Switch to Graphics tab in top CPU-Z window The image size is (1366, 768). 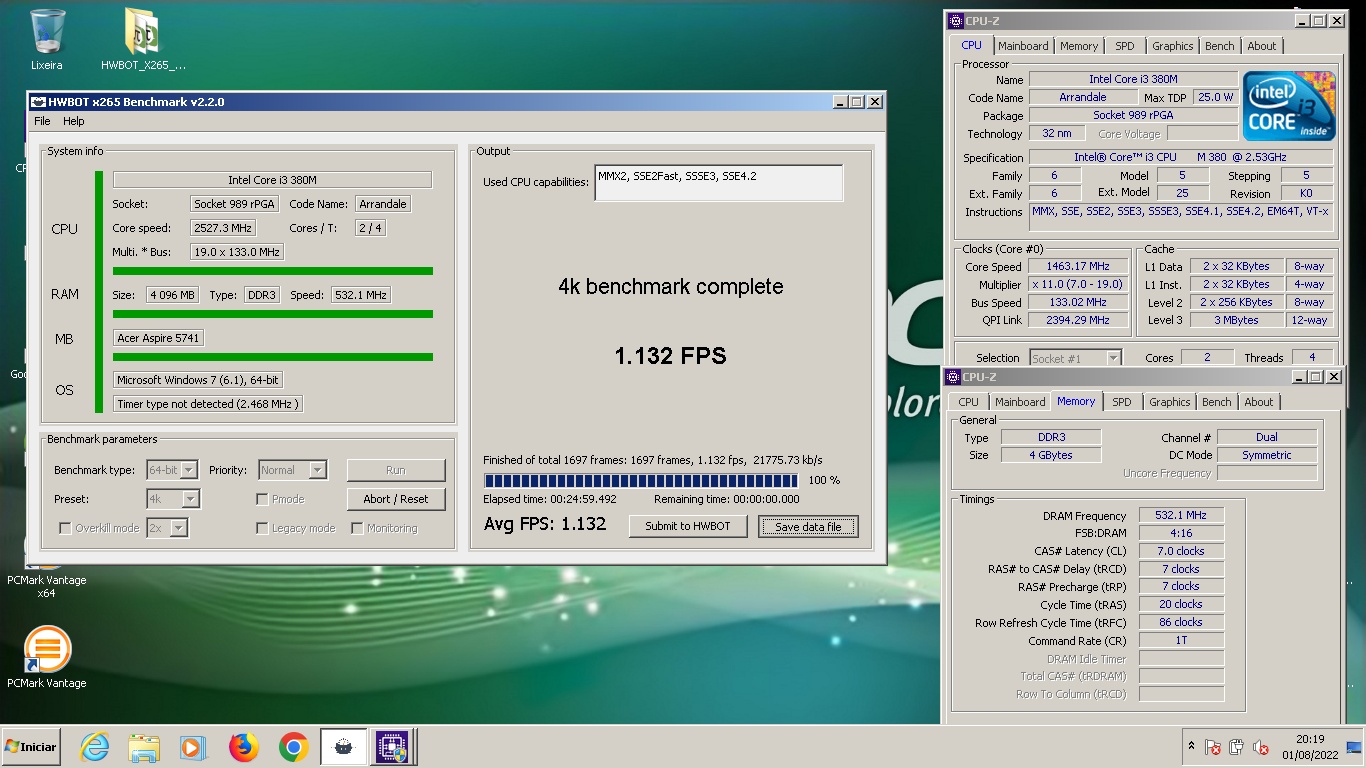click(x=1172, y=46)
